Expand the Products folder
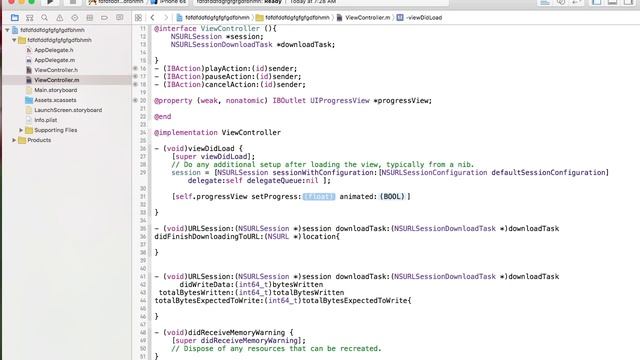 [x=14, y=140]
